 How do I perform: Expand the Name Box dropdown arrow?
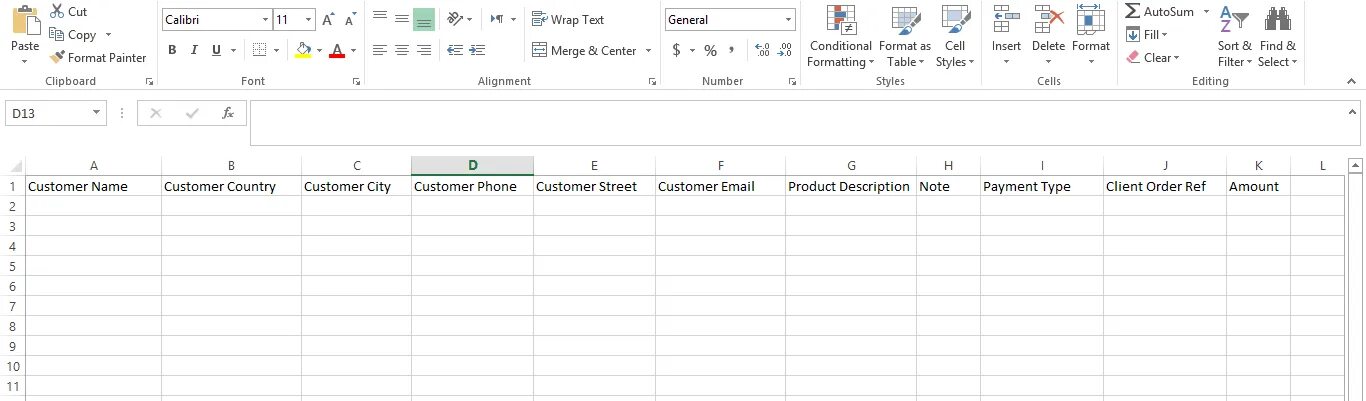[x=97, y=114]
